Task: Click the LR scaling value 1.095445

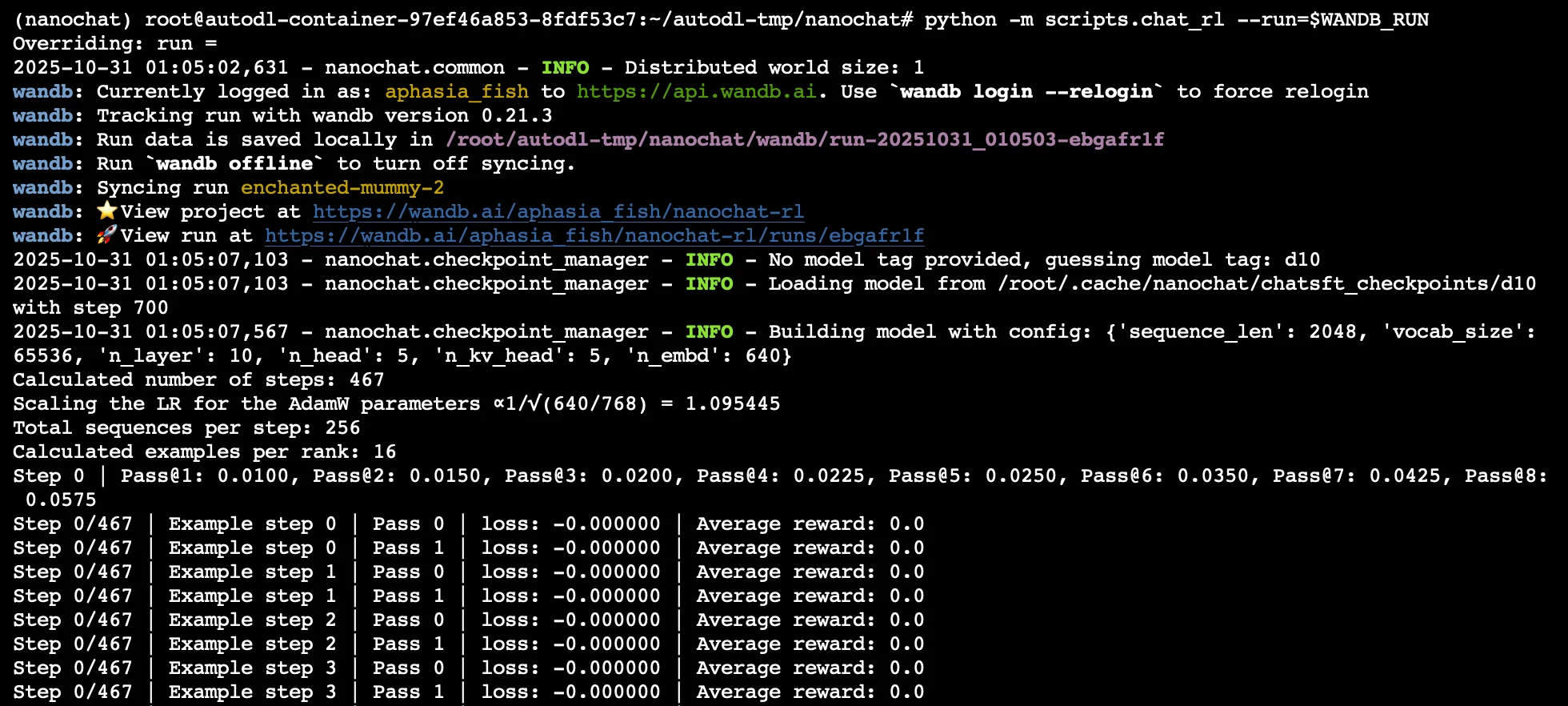Action: coord(733,404)
